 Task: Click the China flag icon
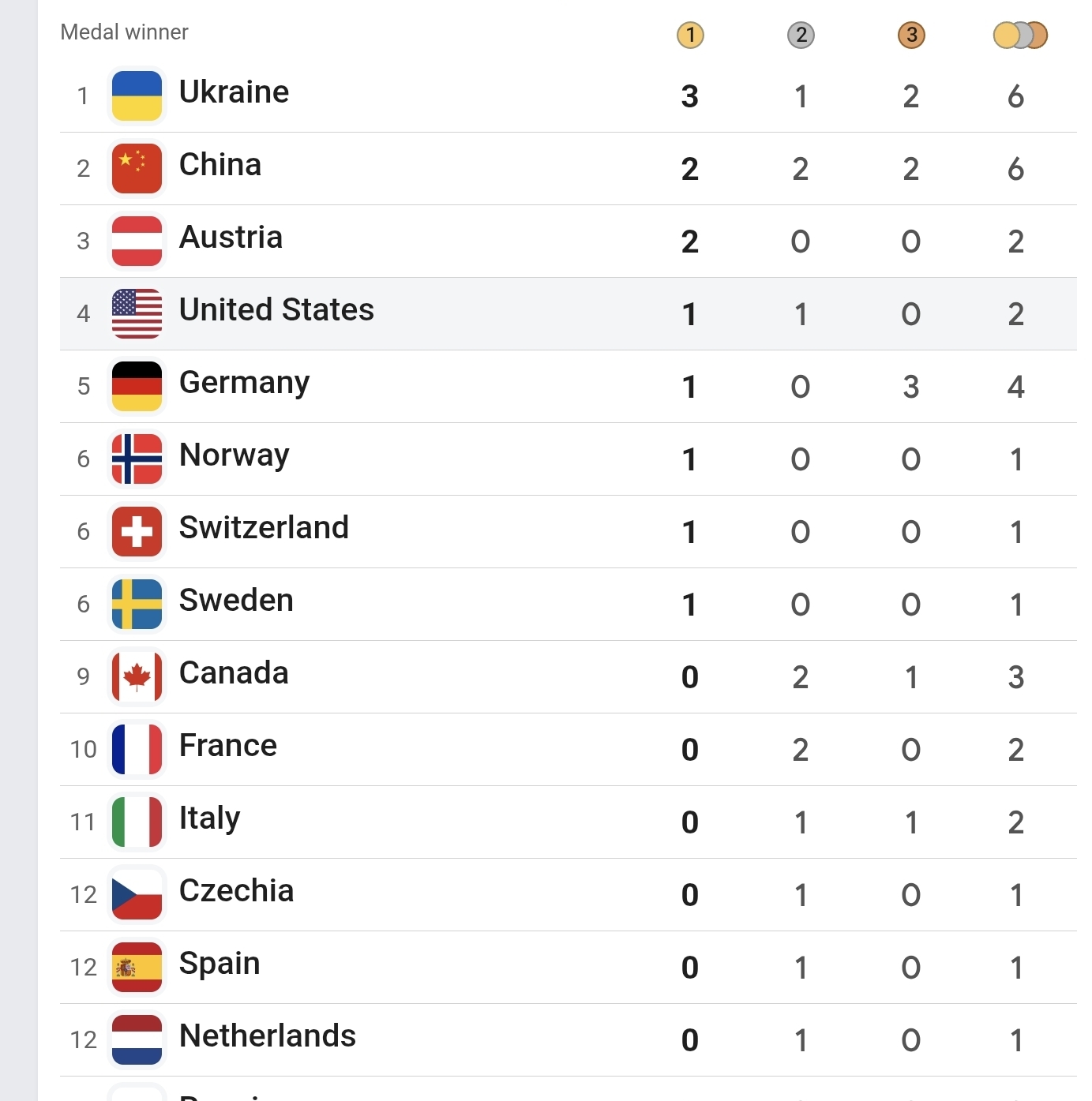[137, 168]
